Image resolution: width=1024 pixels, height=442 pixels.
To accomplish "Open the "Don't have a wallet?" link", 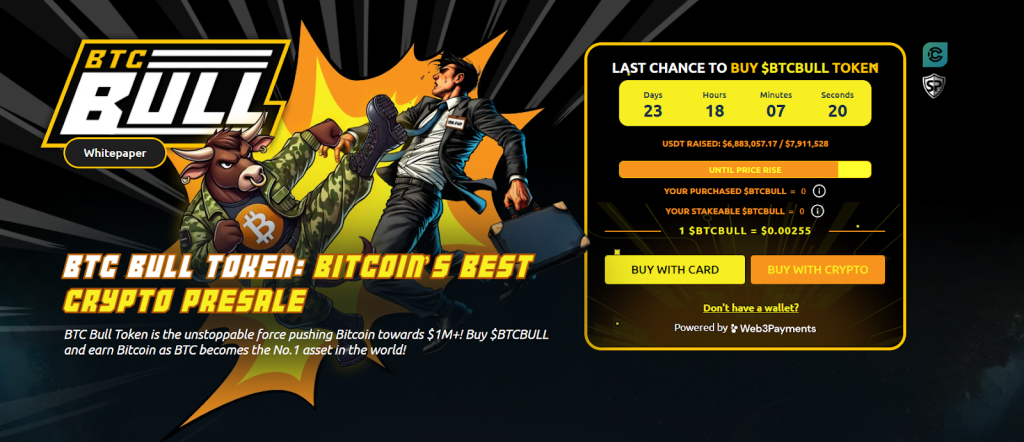I will pos(750,308).
